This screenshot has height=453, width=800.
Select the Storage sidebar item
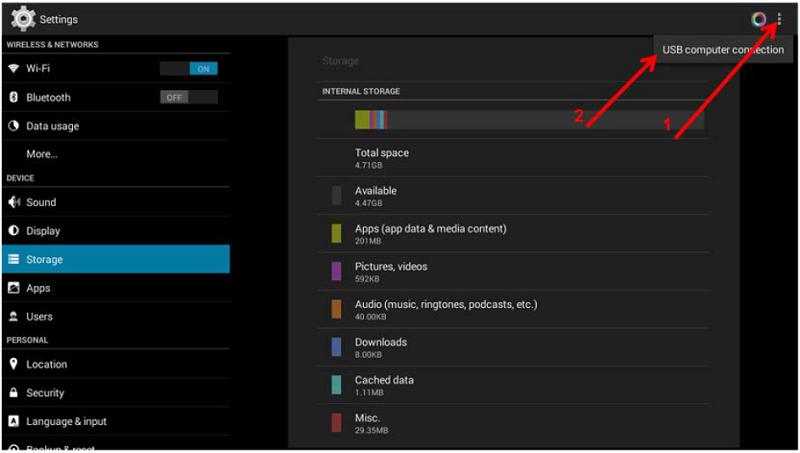coord(114,259)
